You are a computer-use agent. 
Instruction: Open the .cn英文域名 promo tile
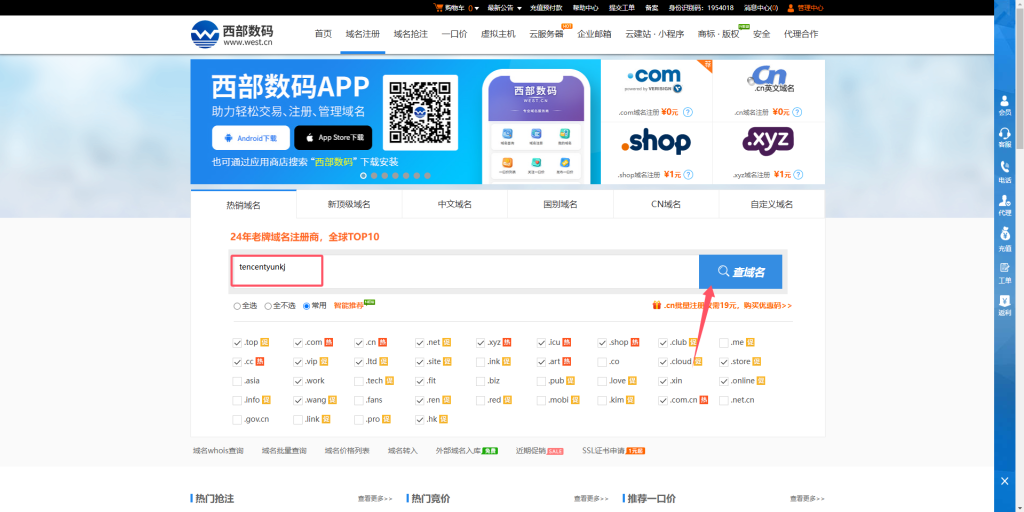[769, 90]
